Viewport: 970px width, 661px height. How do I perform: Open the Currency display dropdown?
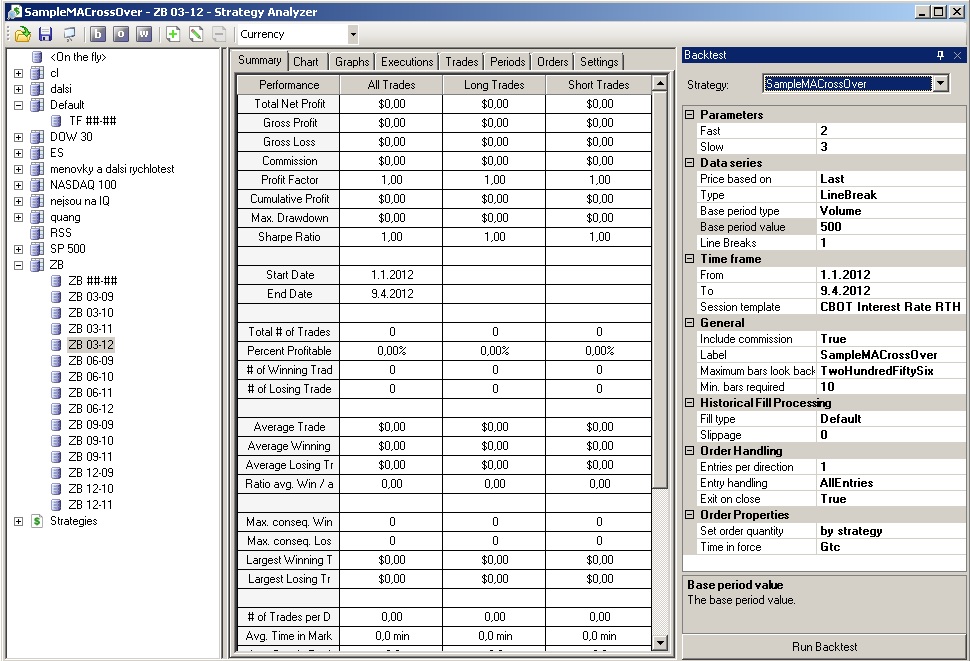pos(353,35)
